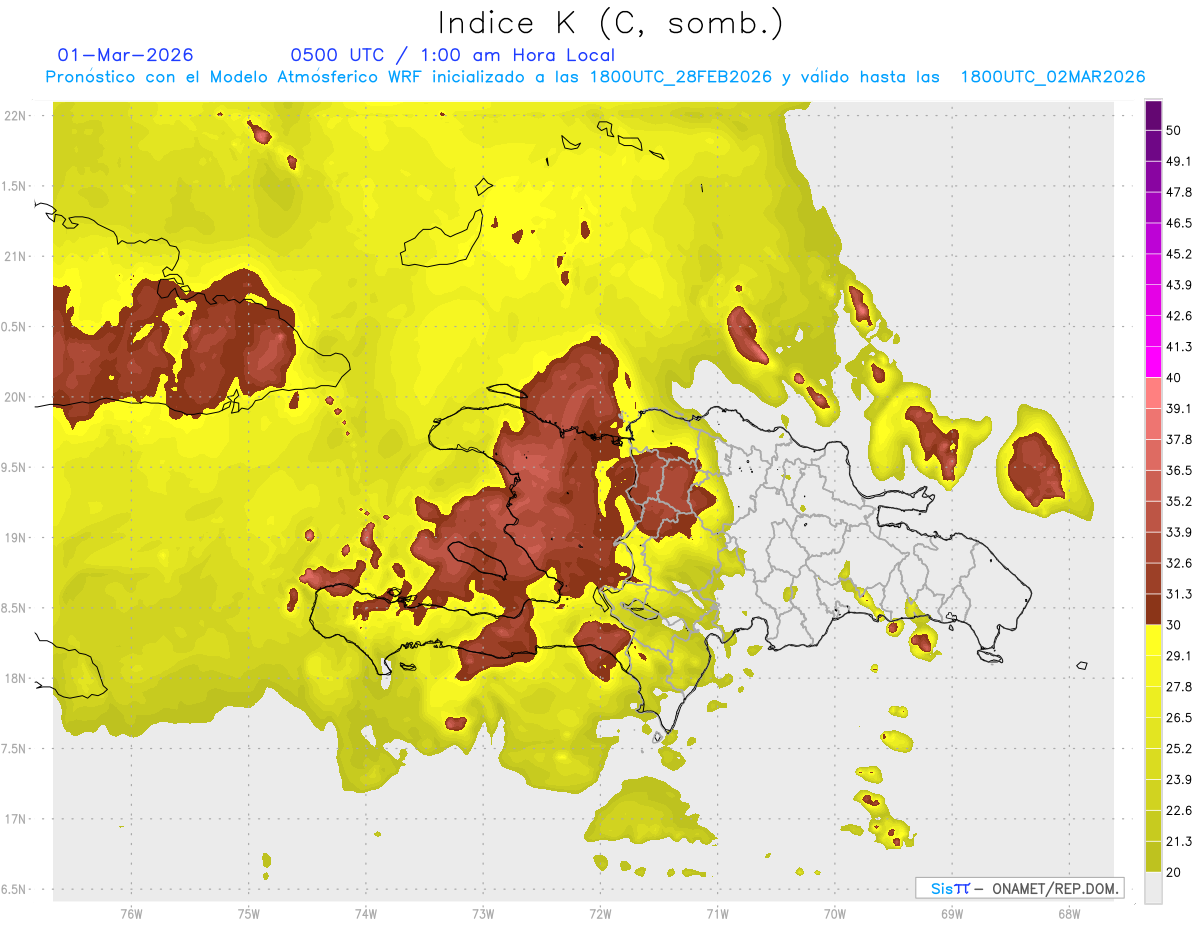
Task: Click the colorbar value "22.6"
Action: [x=1179, y=811]
